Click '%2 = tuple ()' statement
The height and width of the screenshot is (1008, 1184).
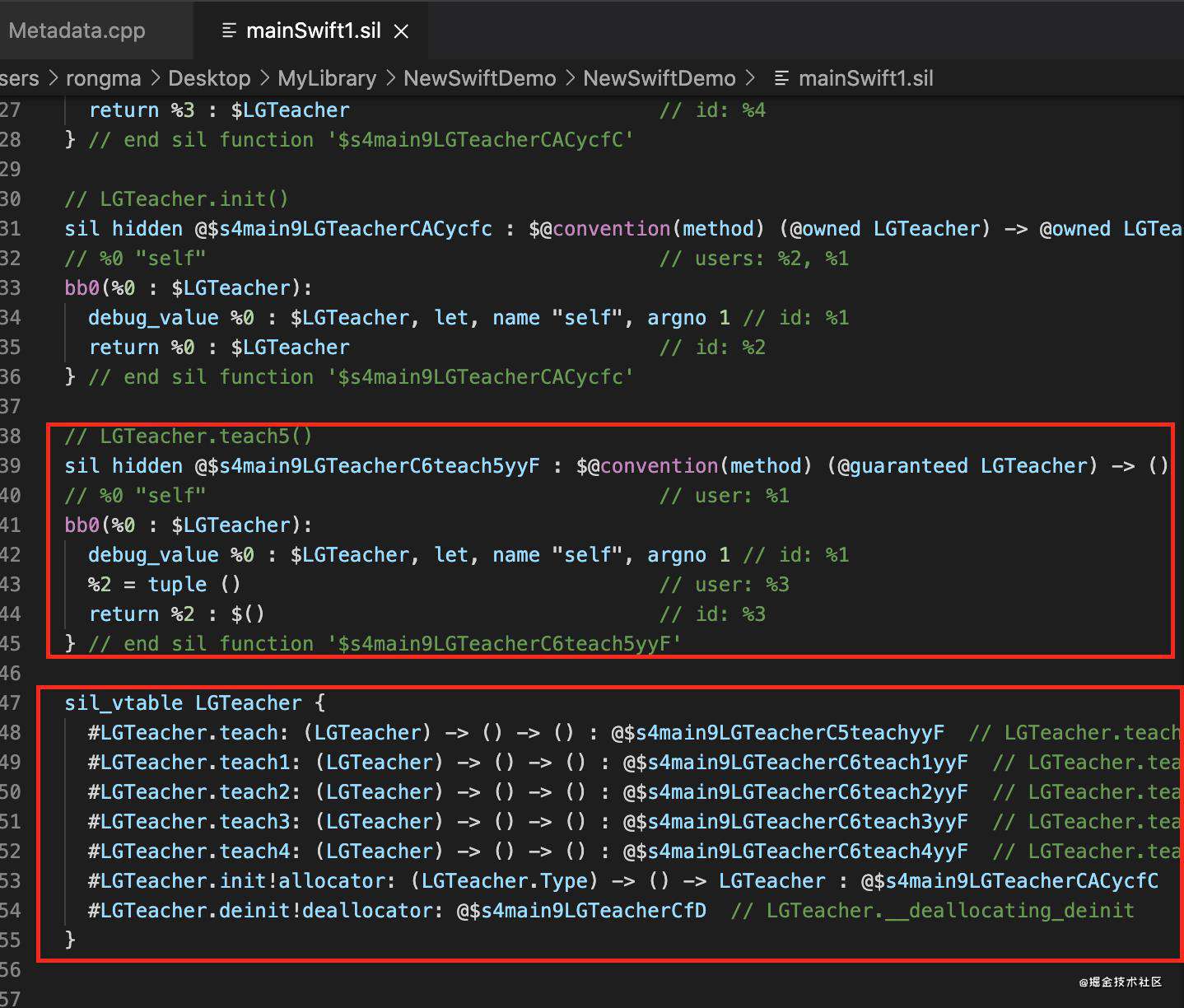click(x=165, y=584)
